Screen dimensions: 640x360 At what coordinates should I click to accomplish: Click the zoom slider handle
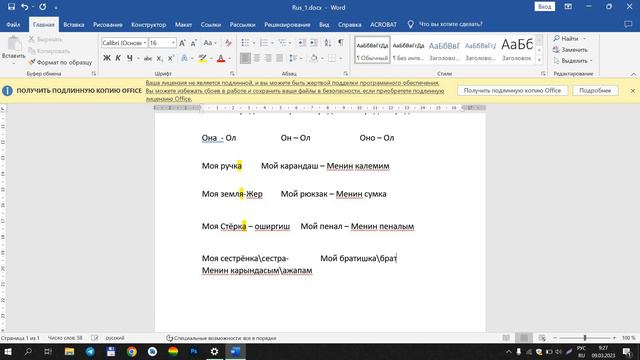click(585, 338)
